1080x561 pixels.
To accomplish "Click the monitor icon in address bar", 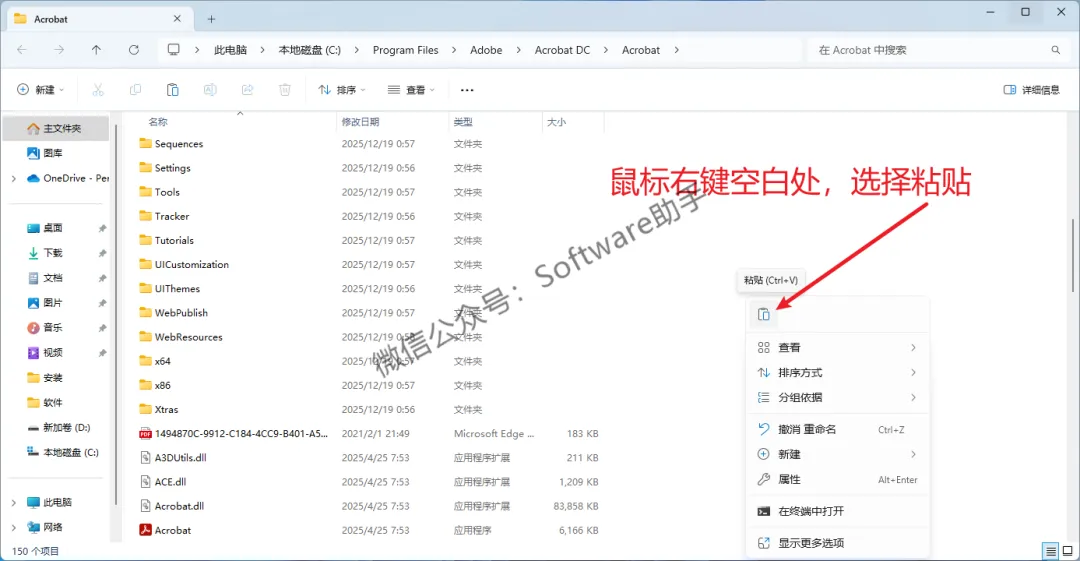I will click(174, 50).
